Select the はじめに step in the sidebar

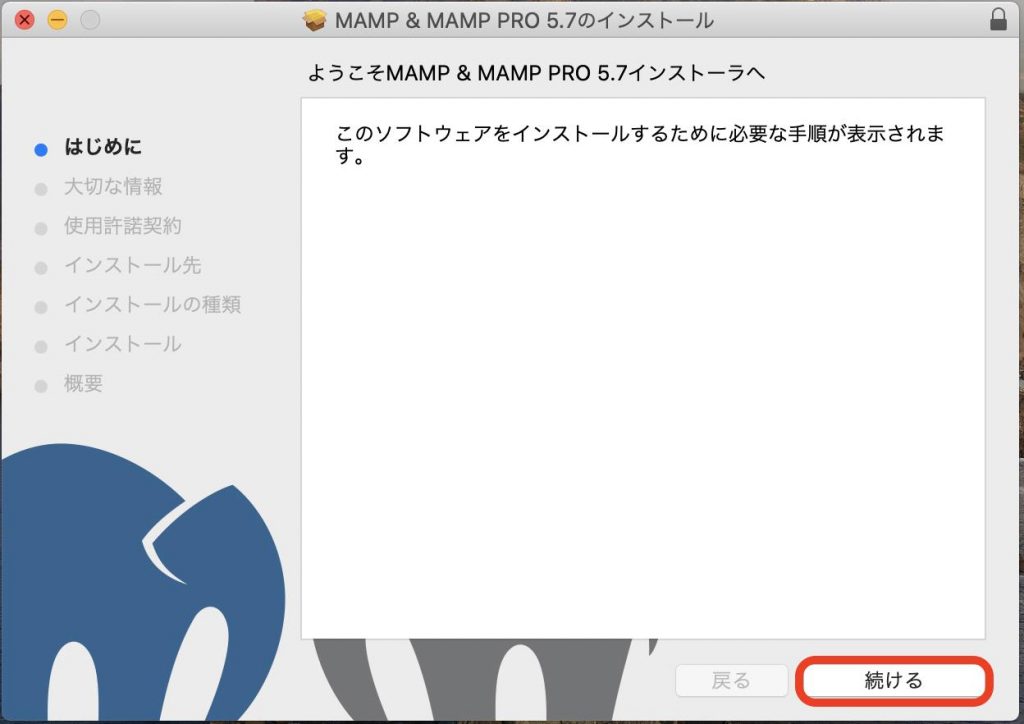pos(103,147)
